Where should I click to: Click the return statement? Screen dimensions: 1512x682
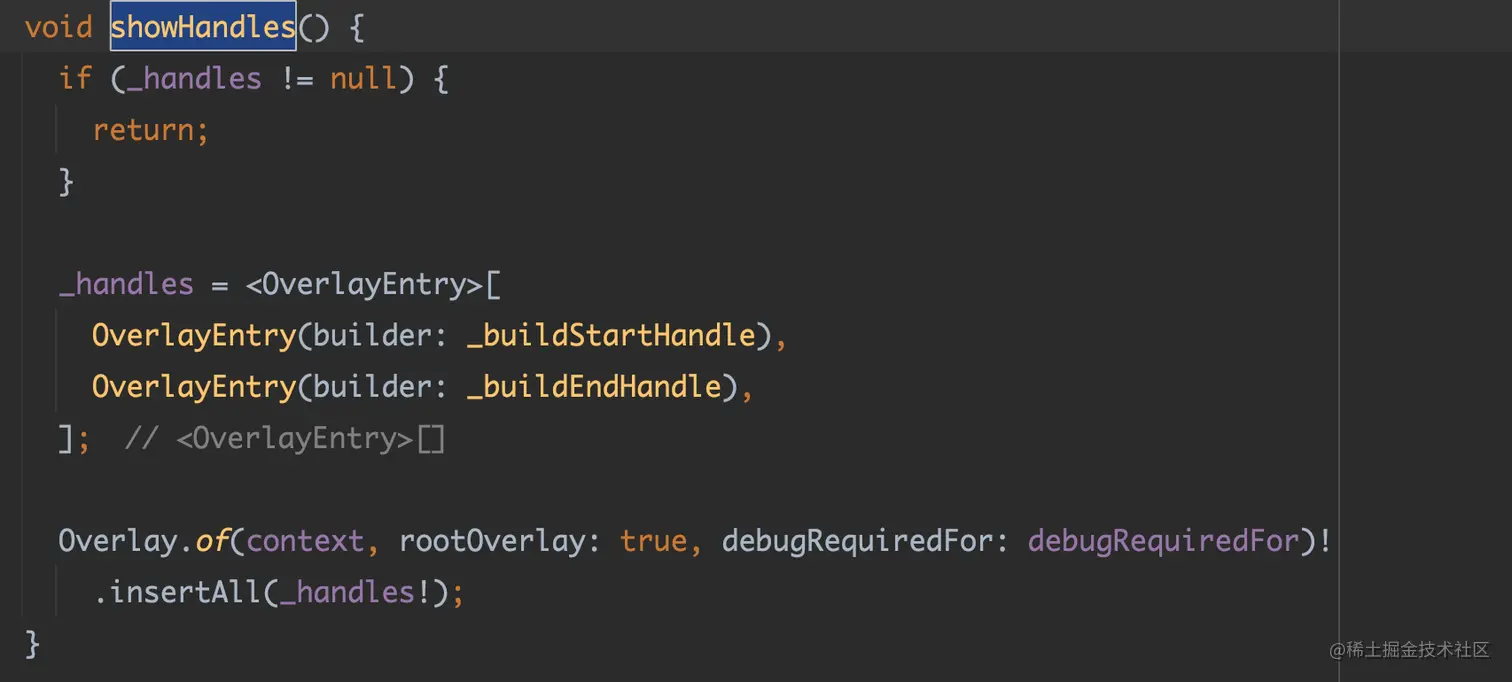(x=151, y=130)
